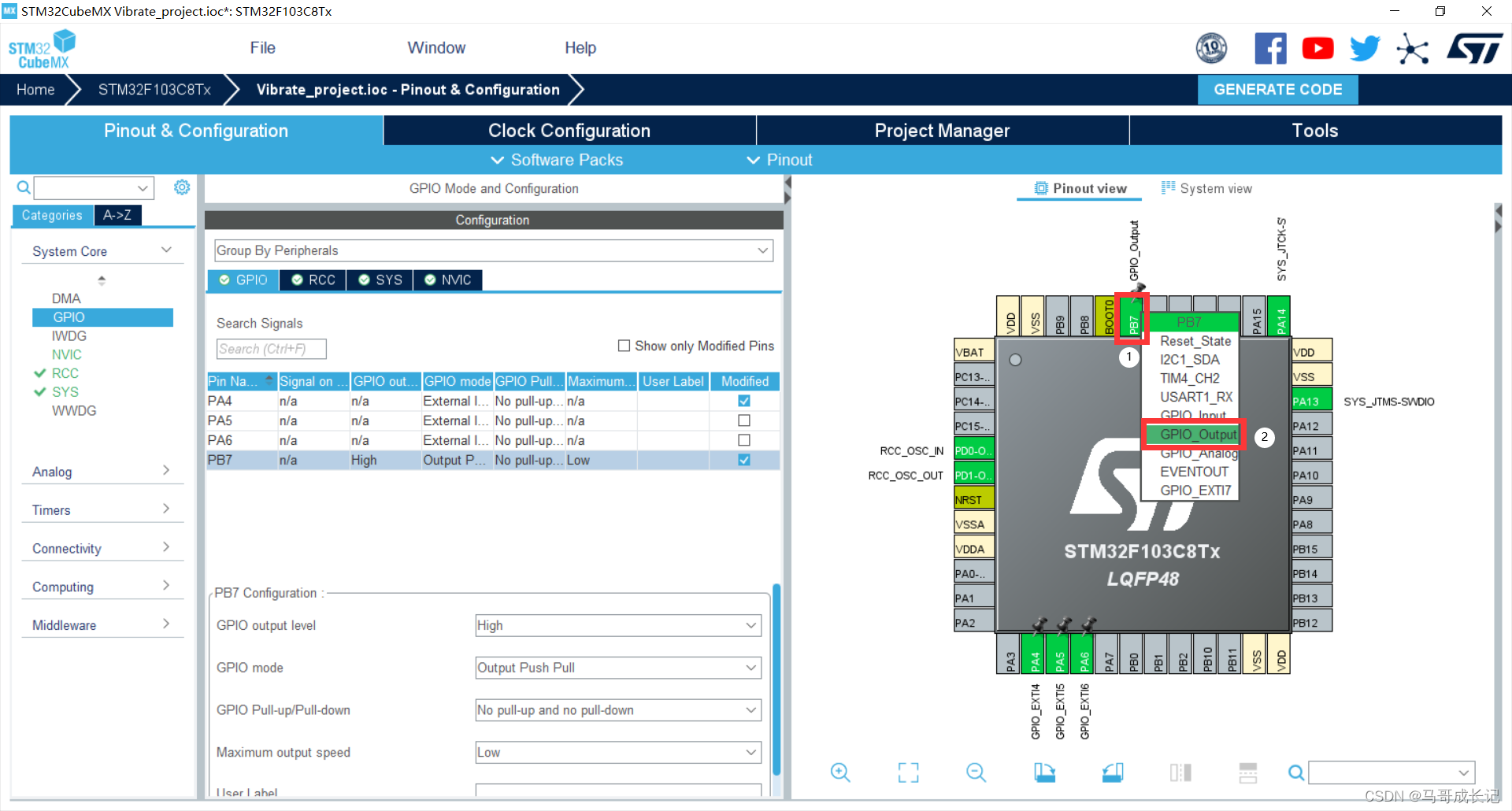Image resolution: width=1512 pixels, height=811 pixels.
Task: Switch to Clock Configuration tab
Action: coord(569,131)
